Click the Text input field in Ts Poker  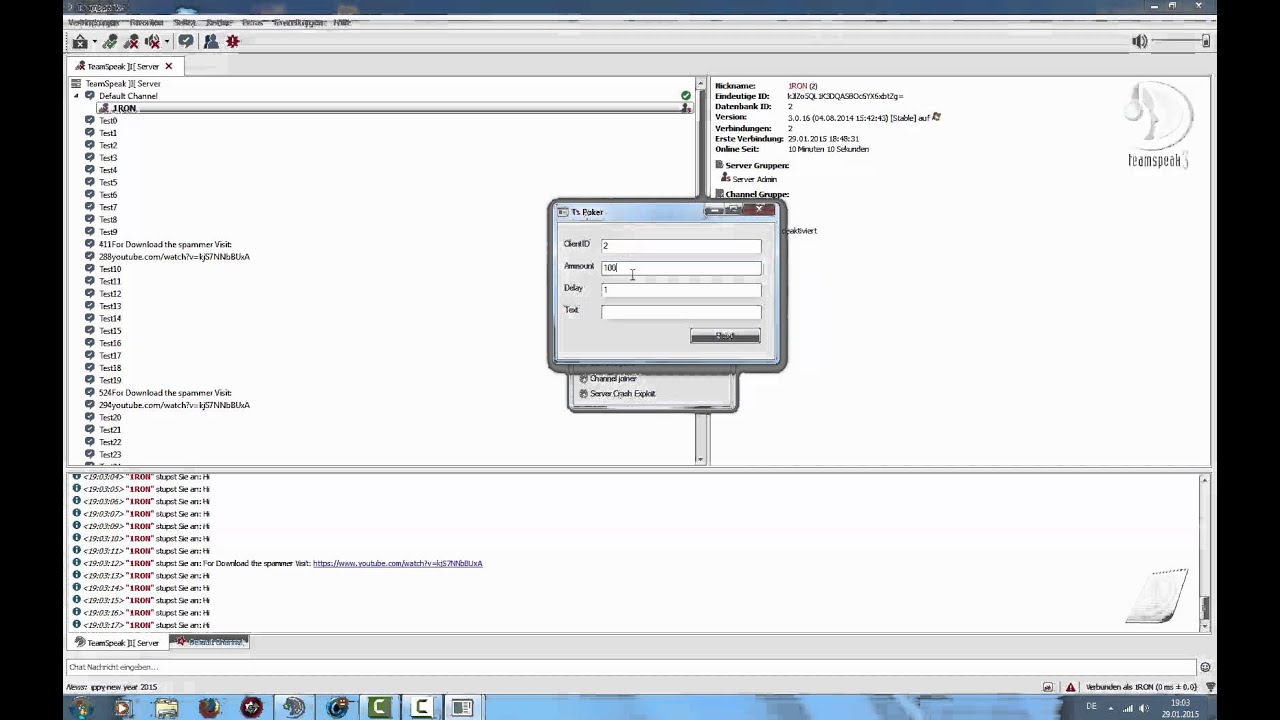[681, 311]
